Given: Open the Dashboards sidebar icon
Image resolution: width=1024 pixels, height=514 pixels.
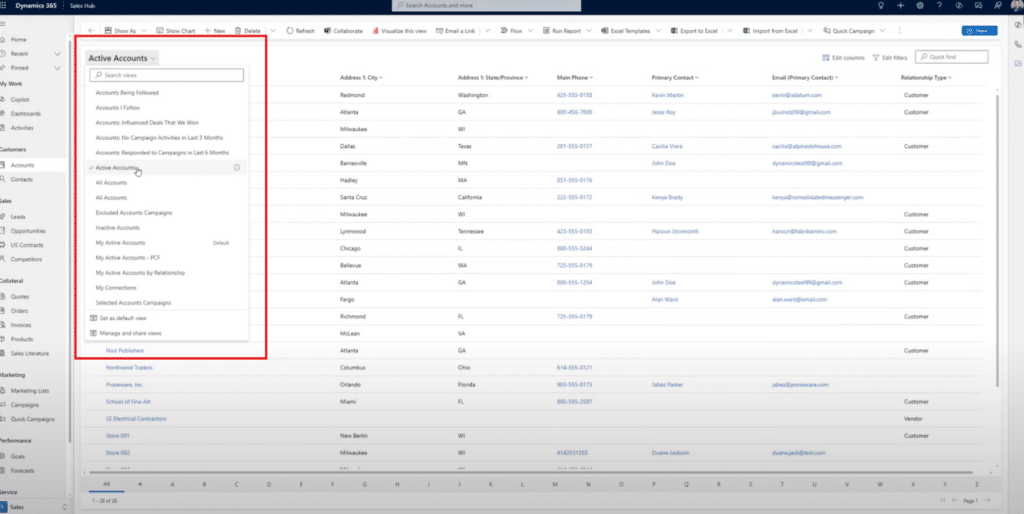Looking at the screenshot, I should tap(6, 114).
